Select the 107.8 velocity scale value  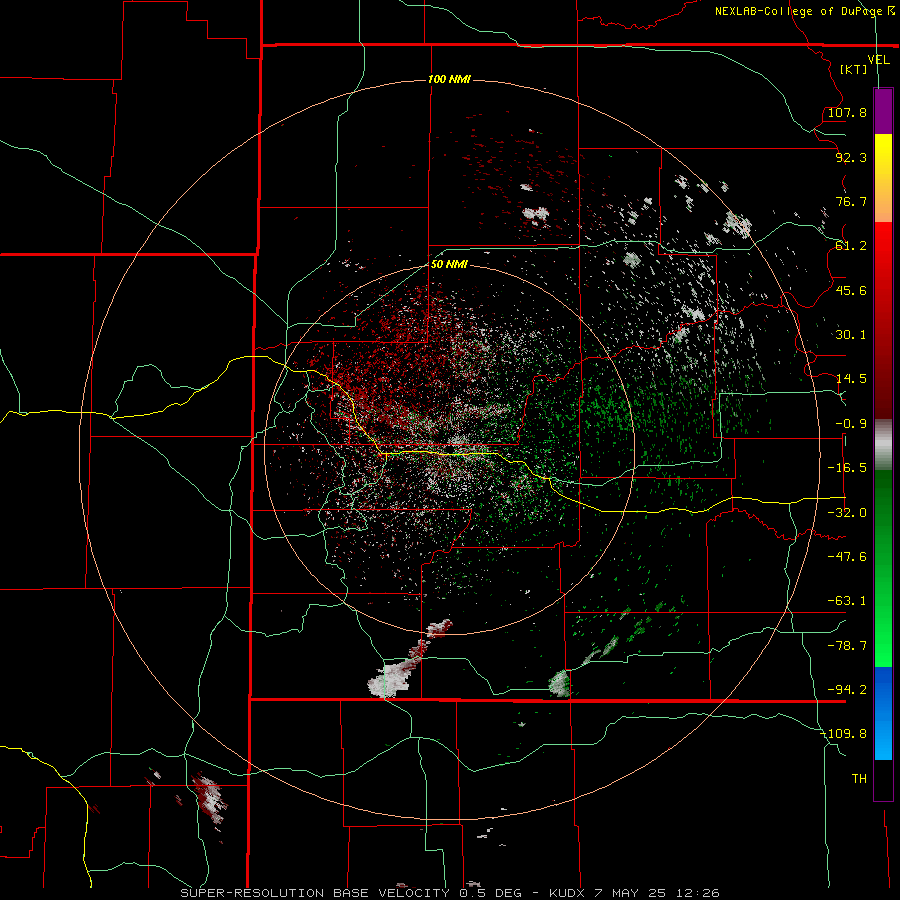pyautogui.click(x=847, y=112)
